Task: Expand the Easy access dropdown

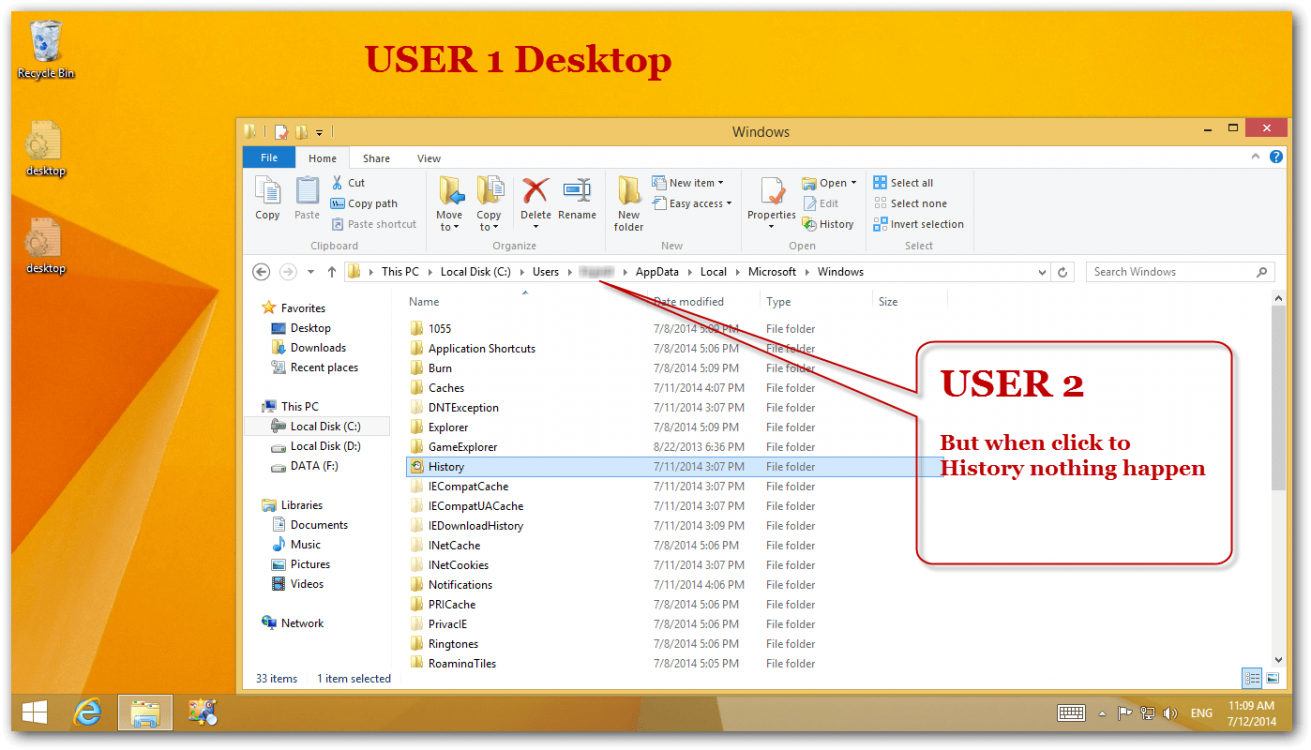Action: pos(692,203)
